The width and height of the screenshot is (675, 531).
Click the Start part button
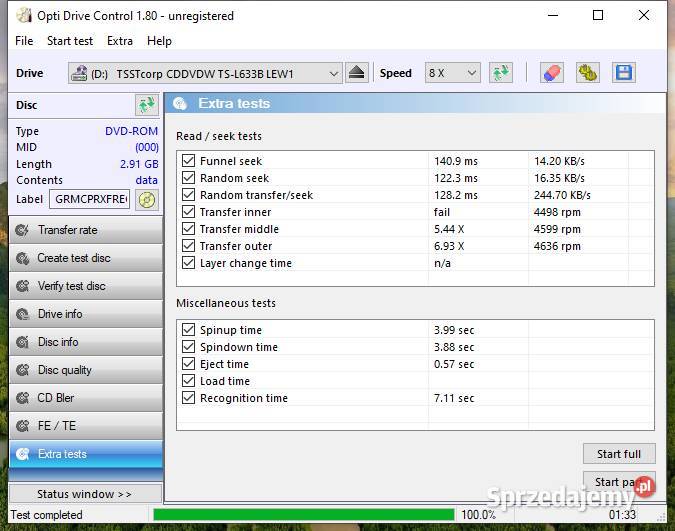(x=619, y=482)
